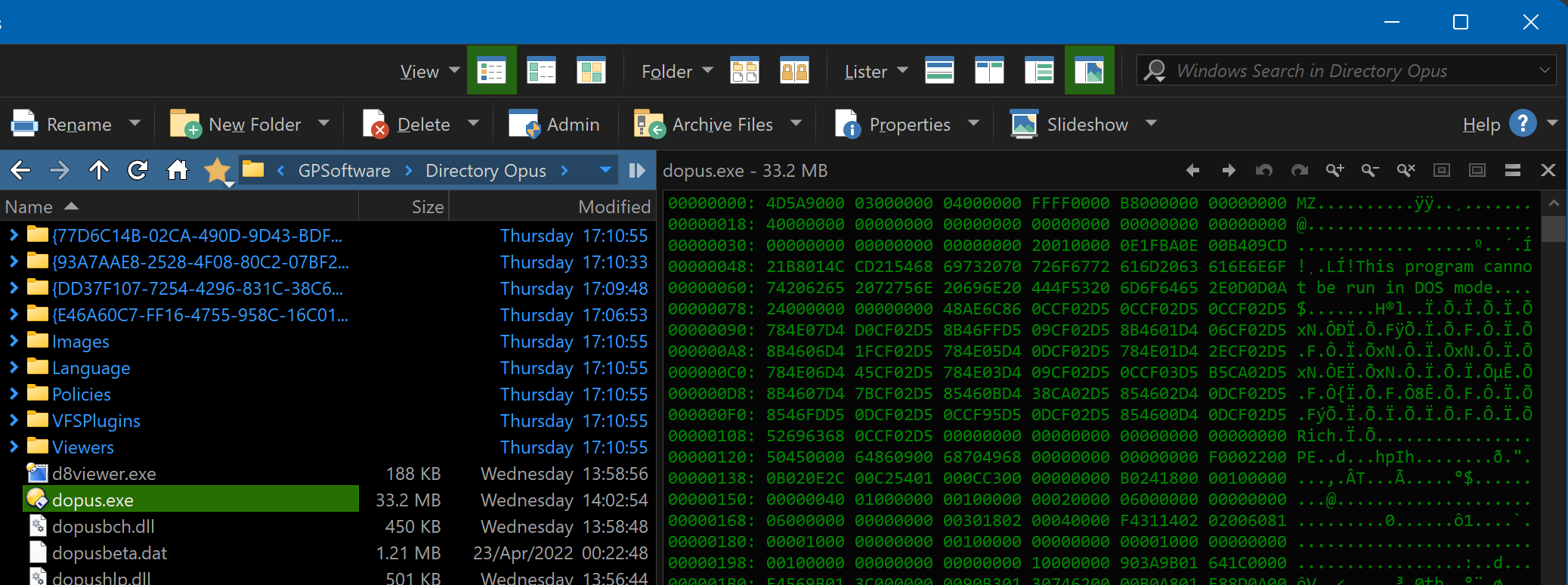The image size is (1568, 585).
Task: Open the Rename options dropdown arrow
Action: pos(135,122)
